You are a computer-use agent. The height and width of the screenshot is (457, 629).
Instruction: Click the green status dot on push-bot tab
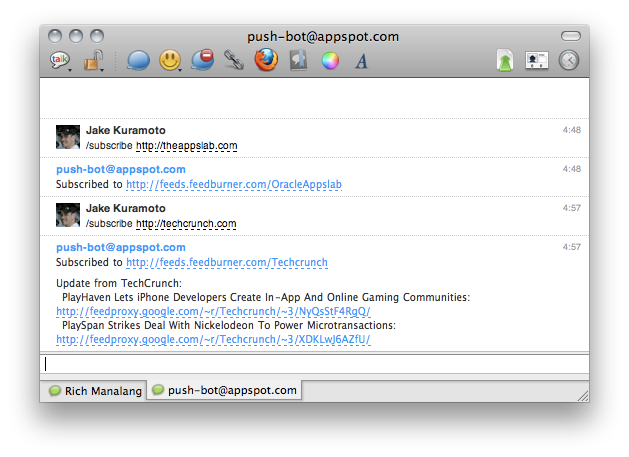[x=158, y=390]
